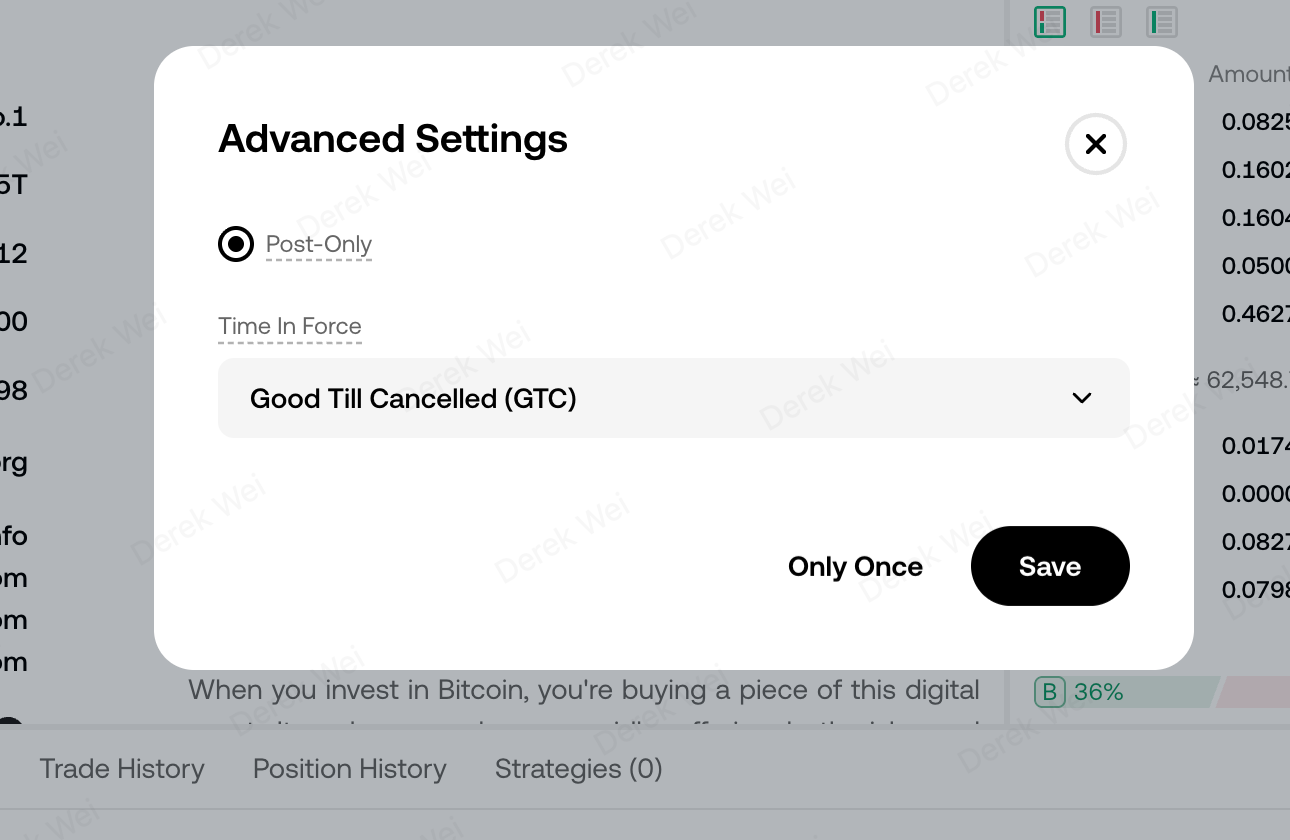Save the advanced settings
This screenshot has width=1290, height=840.
[x=1050, y=566]
